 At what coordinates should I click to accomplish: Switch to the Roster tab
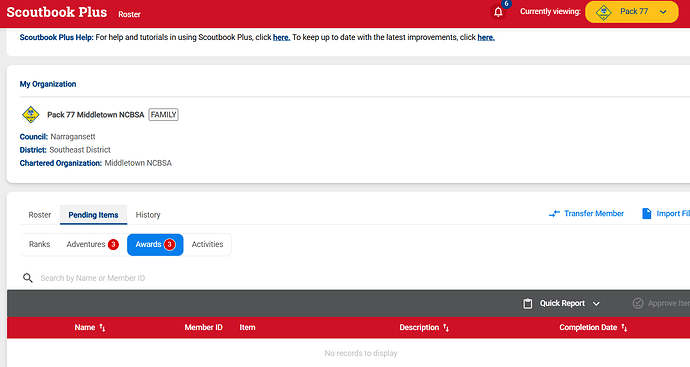40,215
